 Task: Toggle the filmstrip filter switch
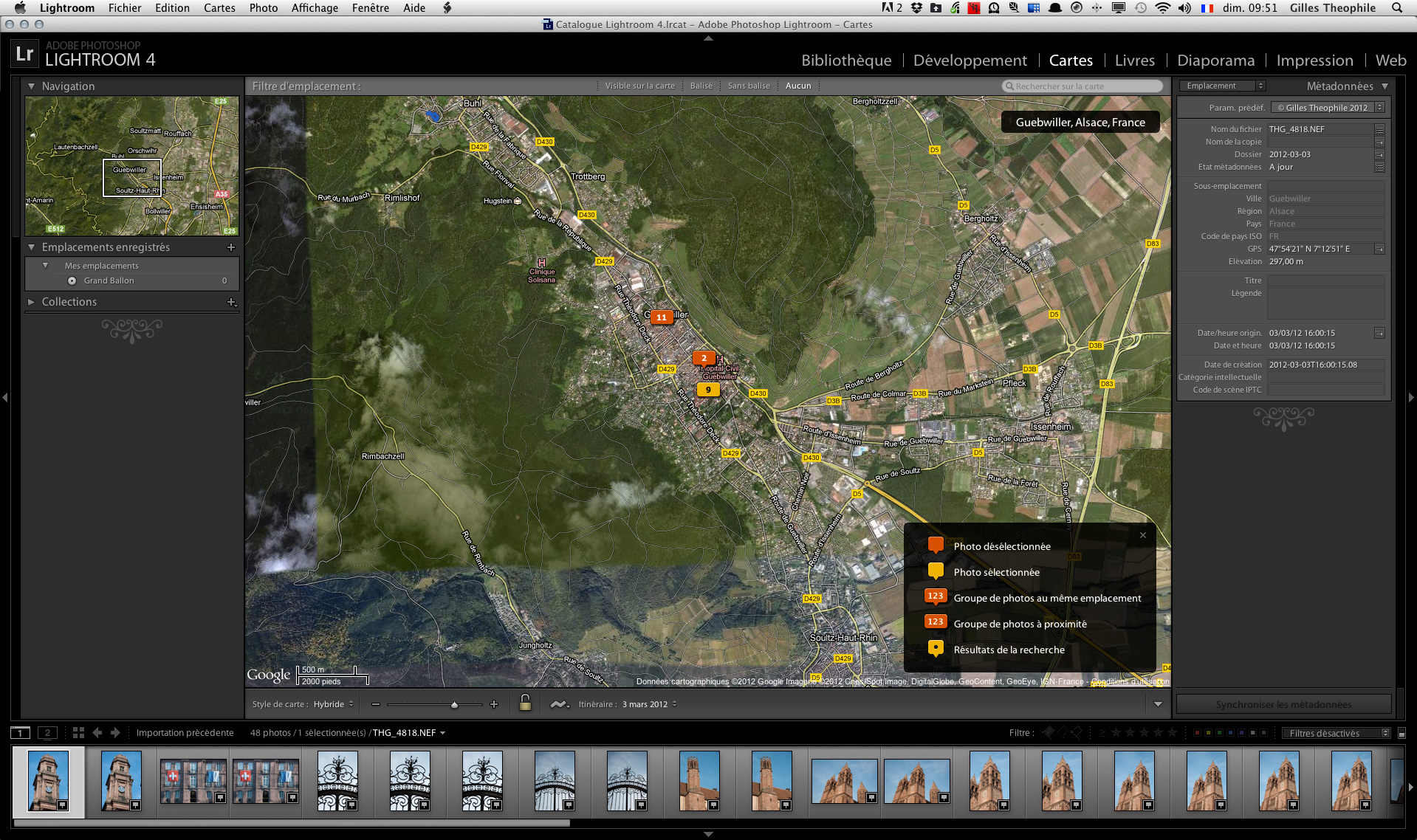[1401, 733]
